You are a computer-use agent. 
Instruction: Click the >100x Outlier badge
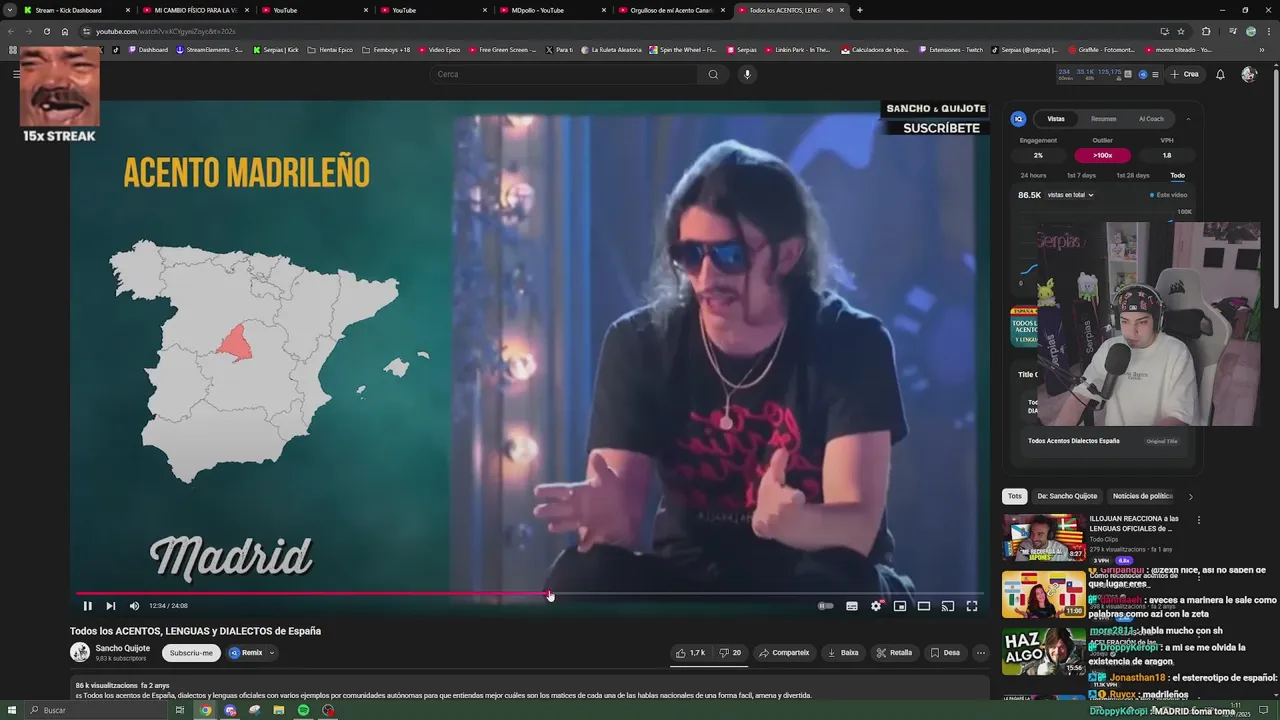pyautogui.click(x=1102, y=155)
